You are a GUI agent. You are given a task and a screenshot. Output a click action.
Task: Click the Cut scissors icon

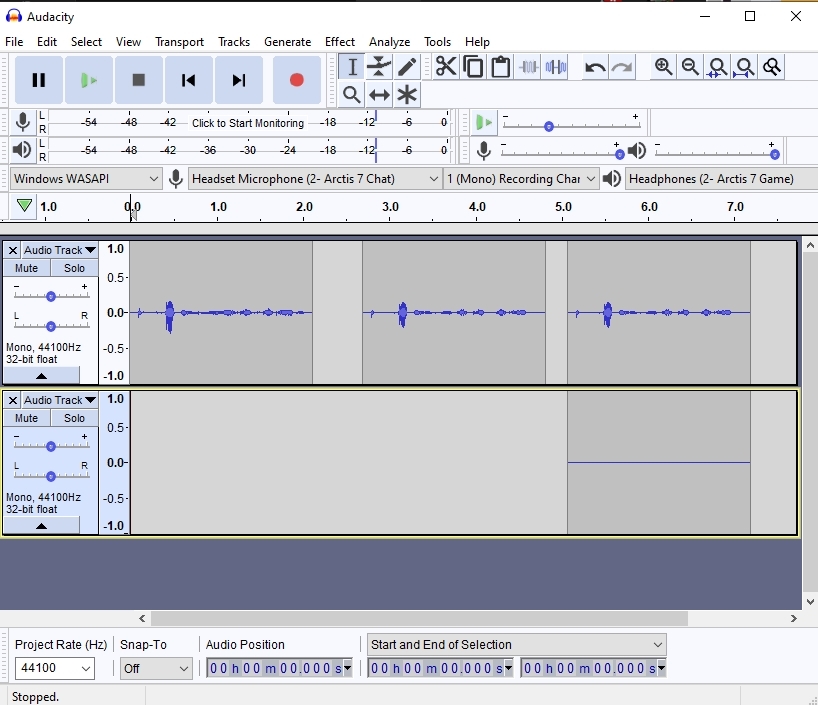click(446, 67)
